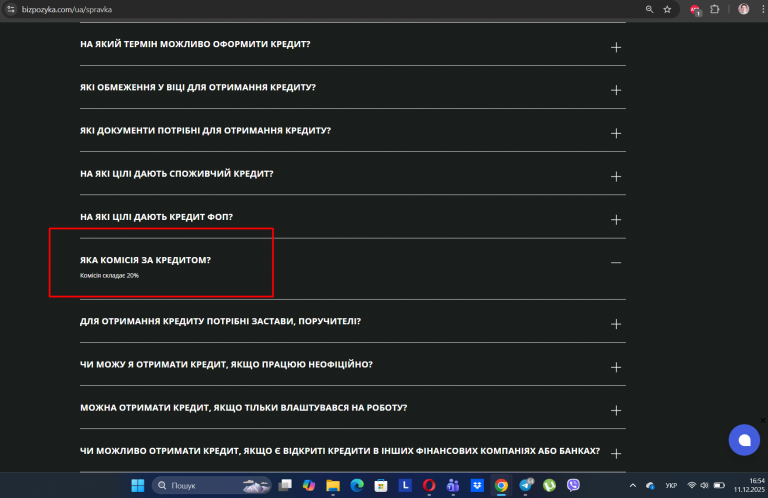Open the blue 'L' app on taskbar
The height and width of the screenshot is (498, 768).
405,485
